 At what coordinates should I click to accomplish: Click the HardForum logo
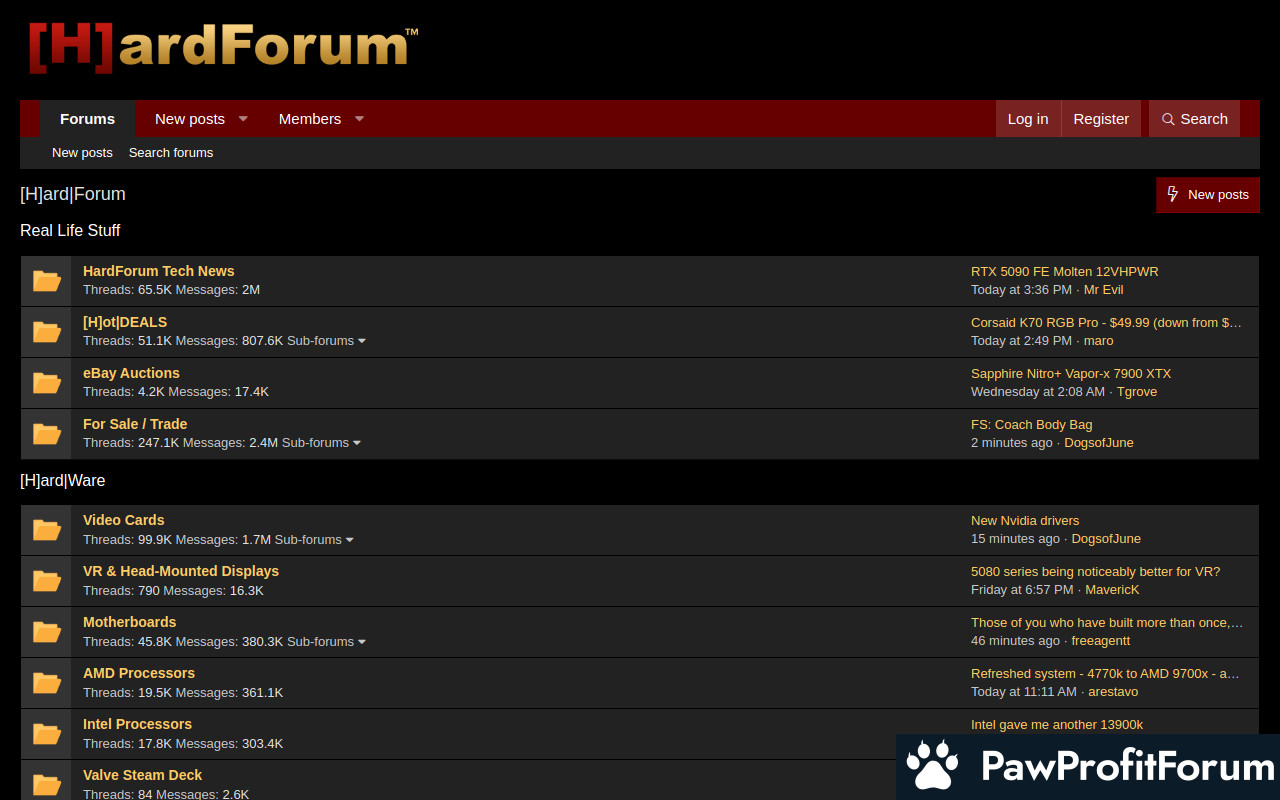[x=223, y=47]
